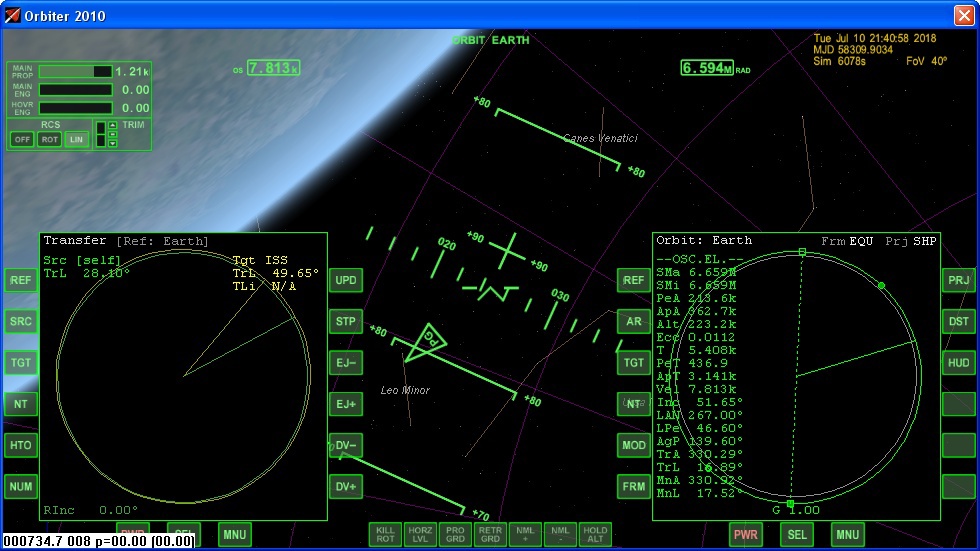
Task: Toggle distance display with DST button
Action: (x=958, y=322)
